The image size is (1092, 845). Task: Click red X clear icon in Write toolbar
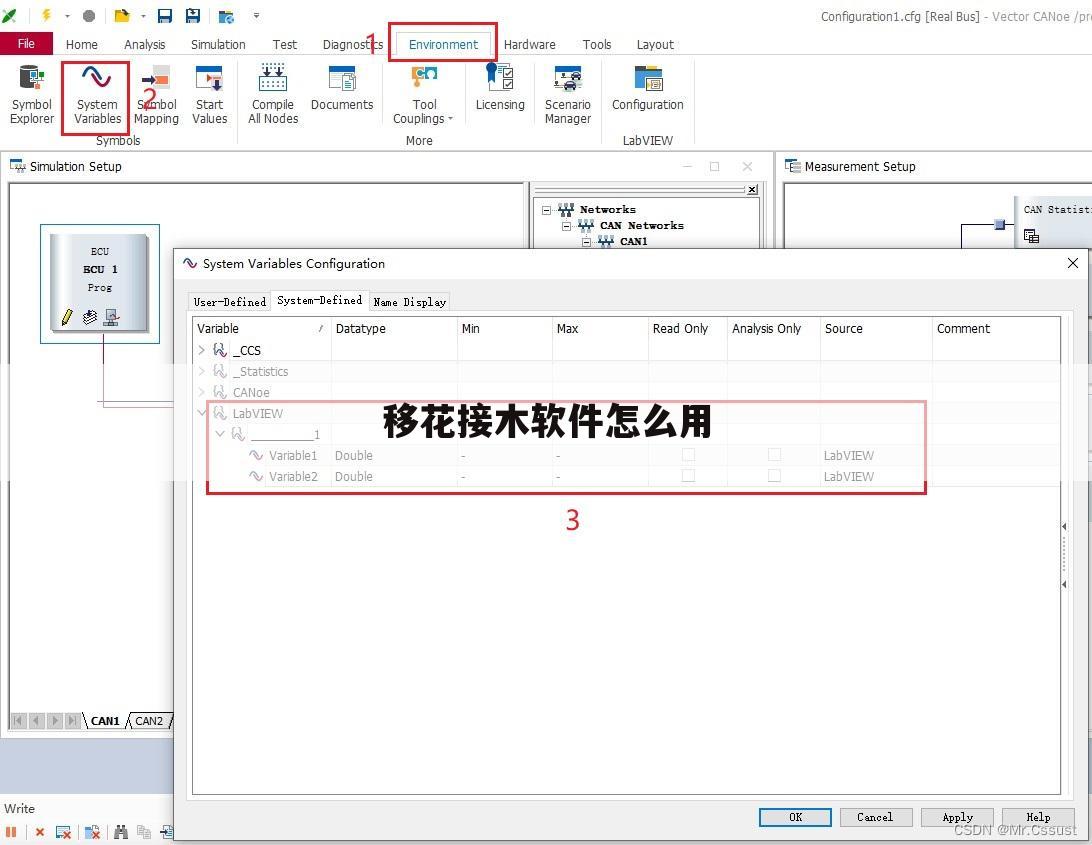(40, 832)
